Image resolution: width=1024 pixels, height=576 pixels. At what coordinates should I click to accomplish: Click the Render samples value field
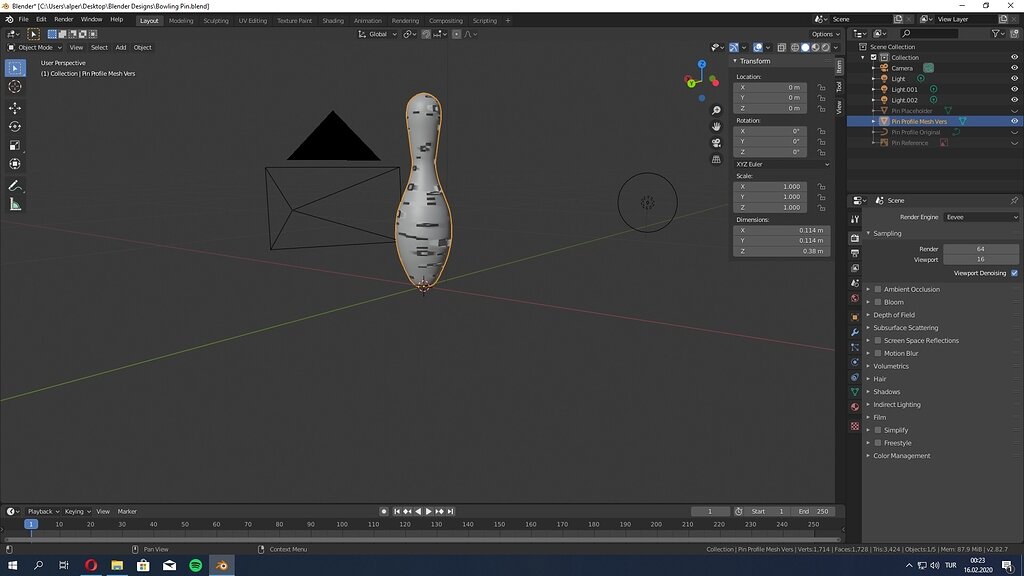click(x=981, y=249)
